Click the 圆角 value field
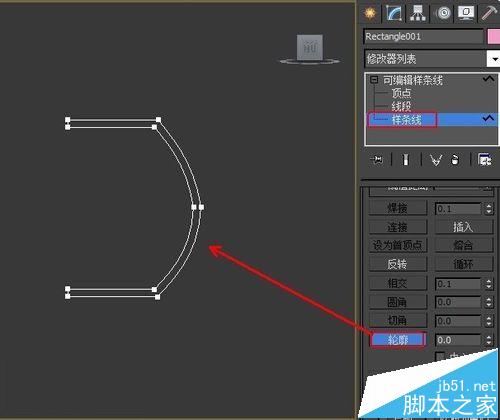The width and height of the screenshot is (500, 420). click(459, 302)
